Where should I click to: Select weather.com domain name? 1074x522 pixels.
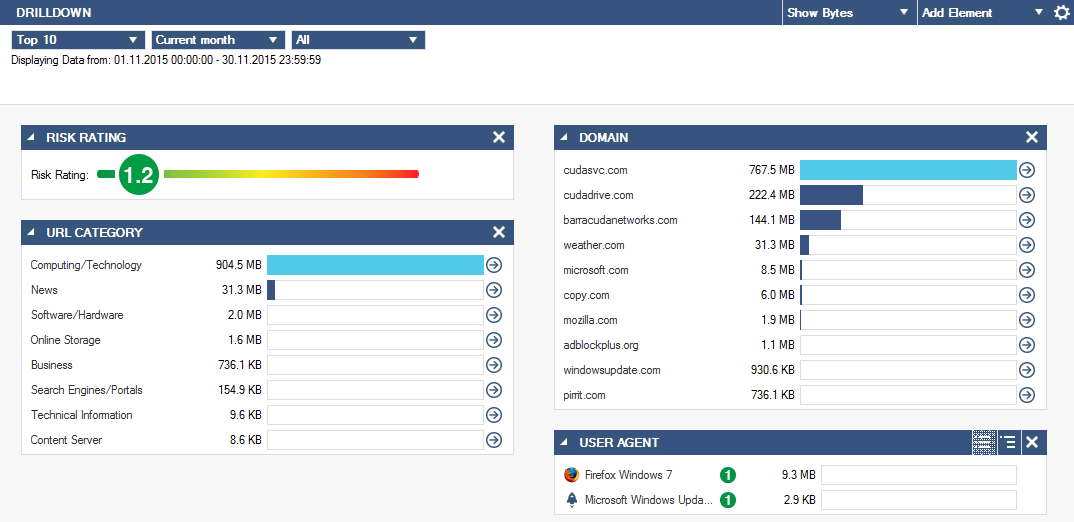pyautogui.click(x=594, y=245)
